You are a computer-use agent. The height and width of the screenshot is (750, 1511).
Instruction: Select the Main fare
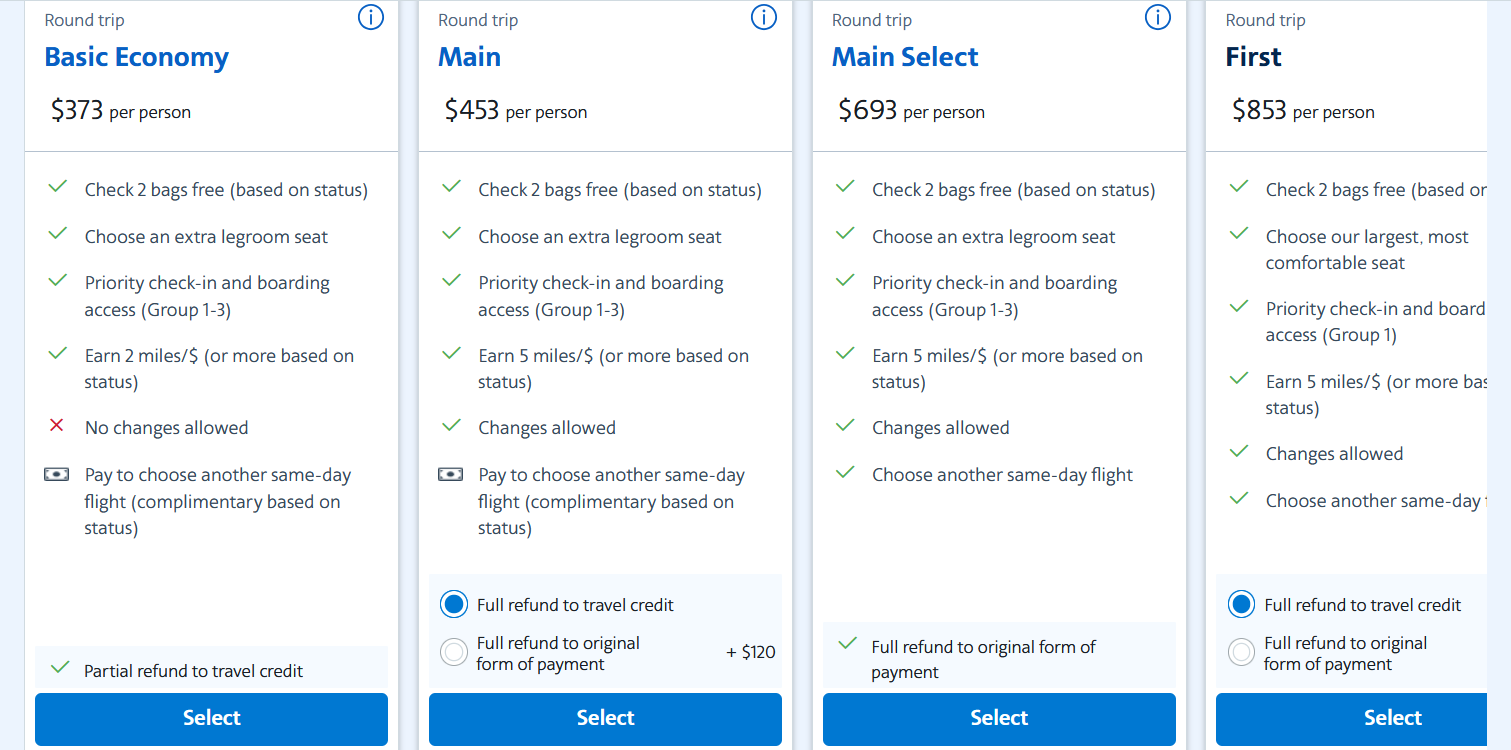coord(605,718)
